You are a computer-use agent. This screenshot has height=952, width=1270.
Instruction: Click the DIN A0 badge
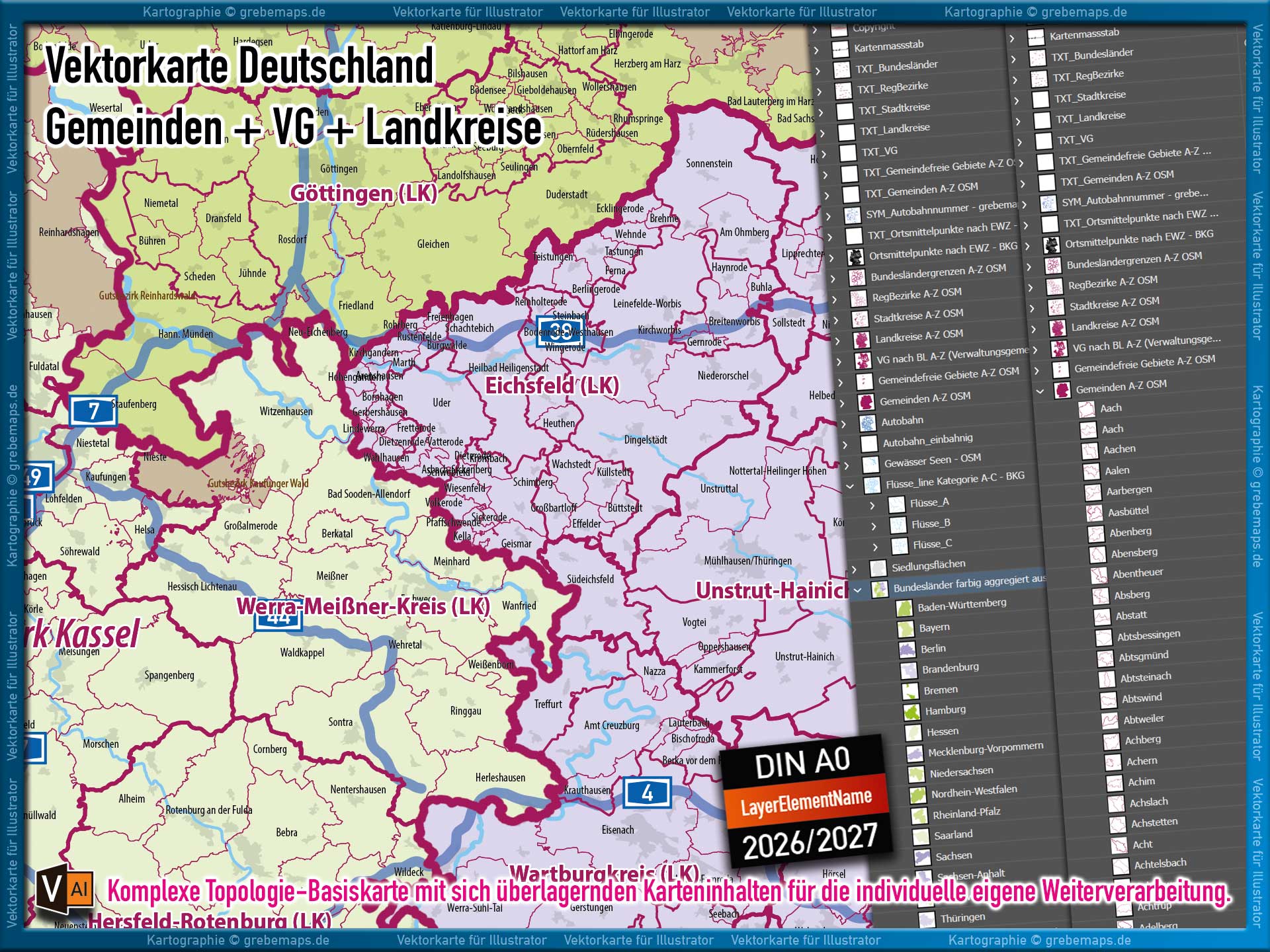pos(802,762)
